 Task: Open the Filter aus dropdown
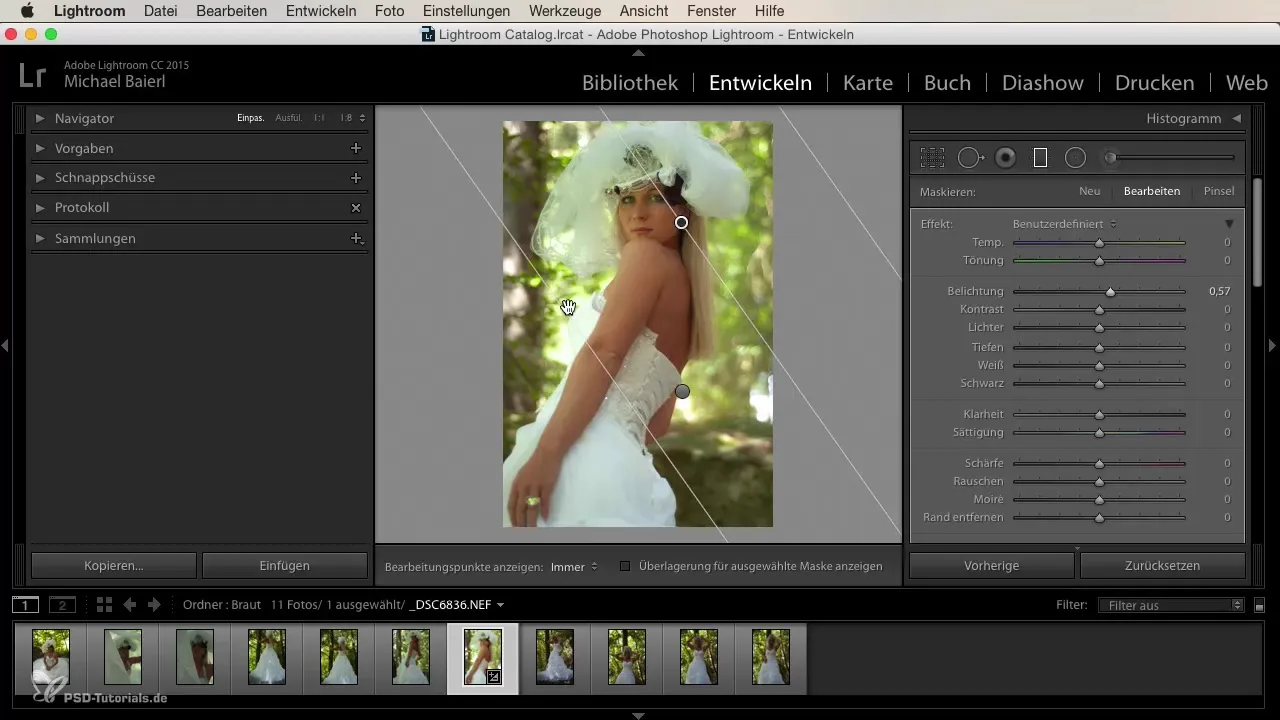point(1170,605)
